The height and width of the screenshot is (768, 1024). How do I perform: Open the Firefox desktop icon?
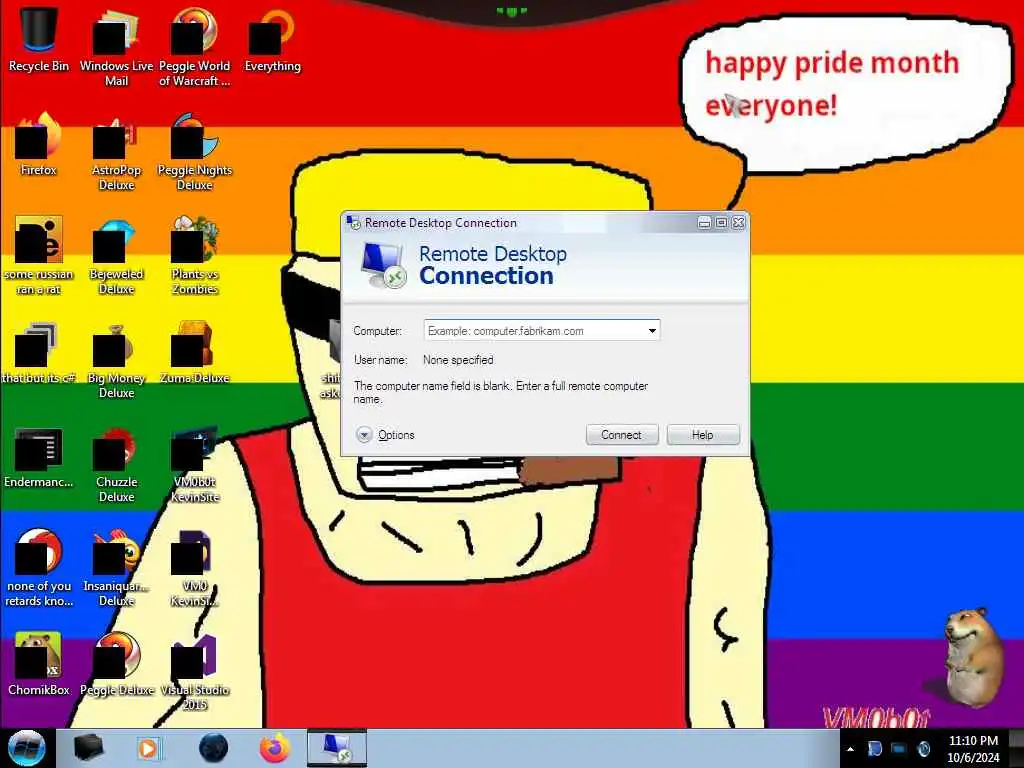[x=39, y=144]
